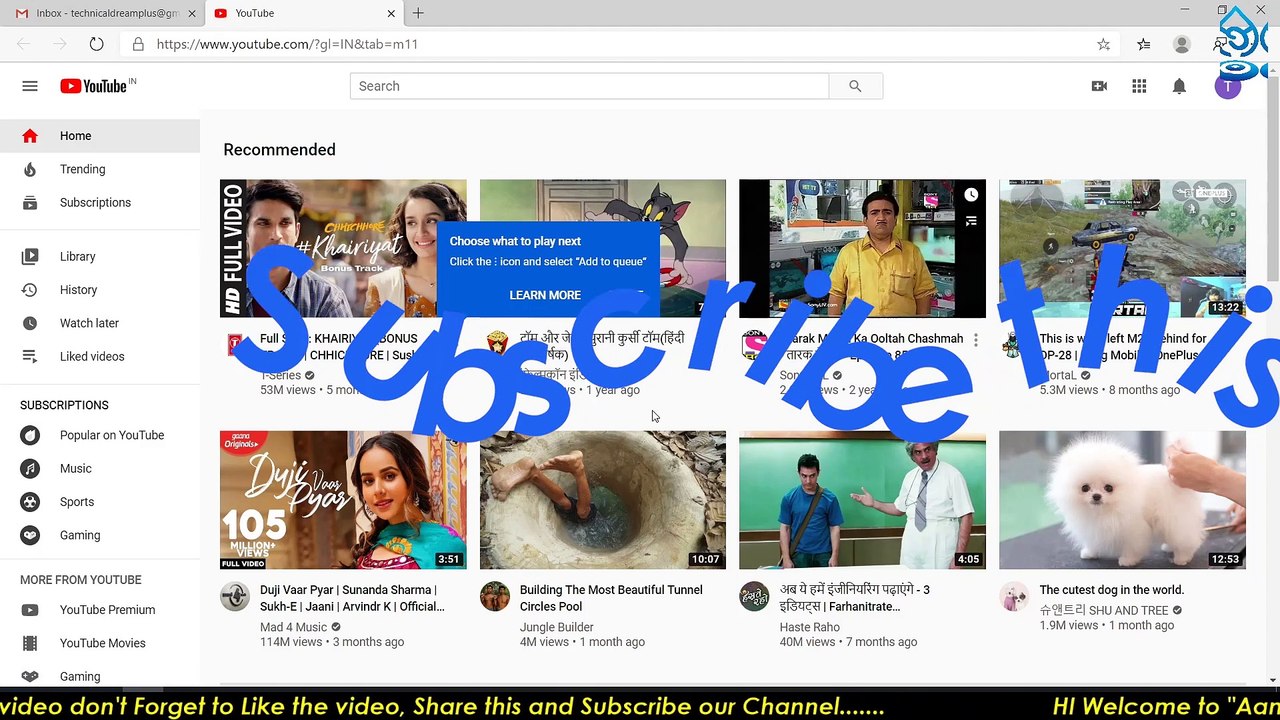Open Liked videos playlist
The width and height of the screenshot is (1280, 720).
[x=100, y=356]
